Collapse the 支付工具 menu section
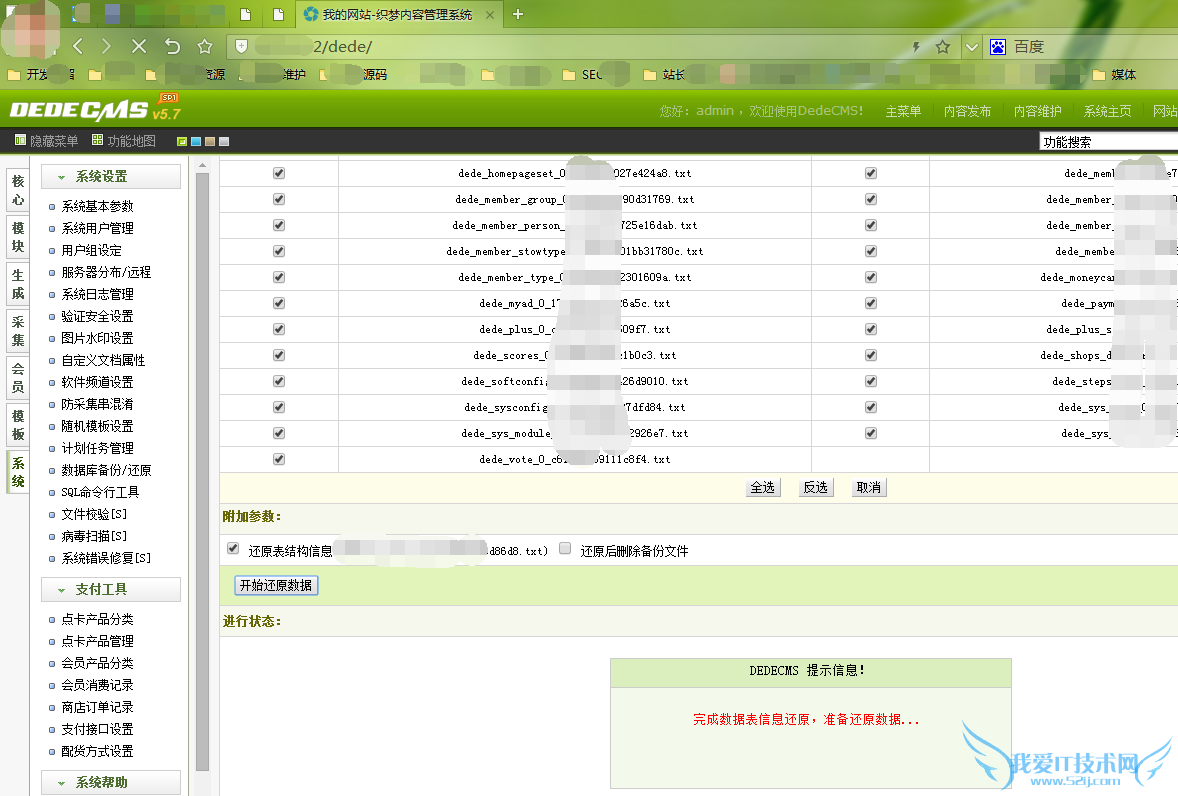Screen dimensions: 1178x796 (x=110, y=589)
